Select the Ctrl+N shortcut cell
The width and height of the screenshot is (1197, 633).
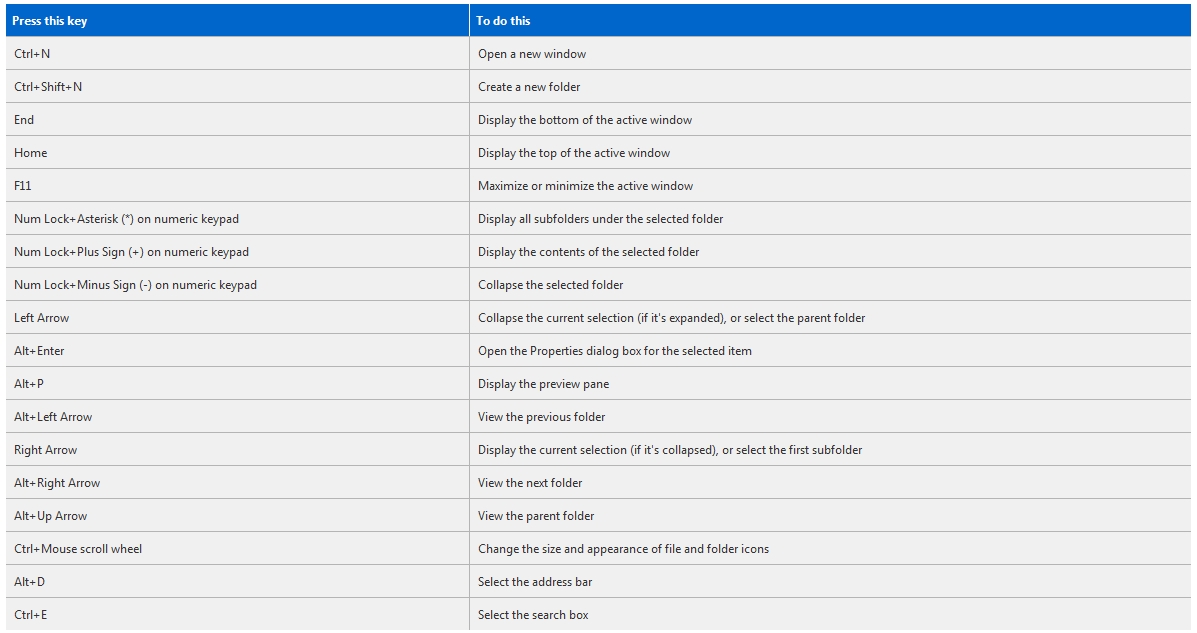pyautogui.click(x=32, y=54)
